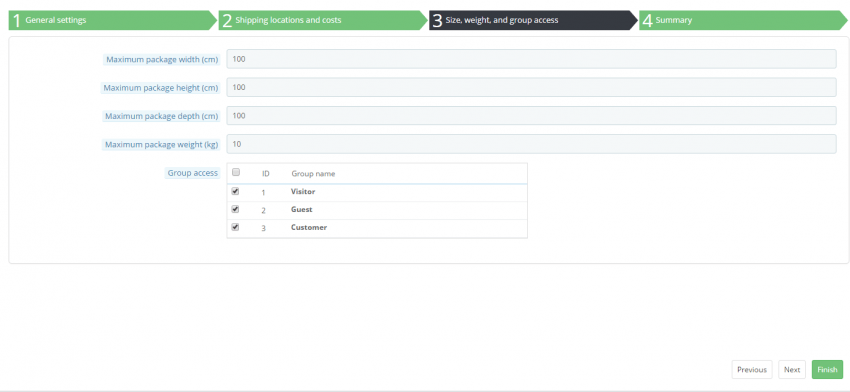
Task: Click ID 2 in Guest row
Action: click(264, 210)
